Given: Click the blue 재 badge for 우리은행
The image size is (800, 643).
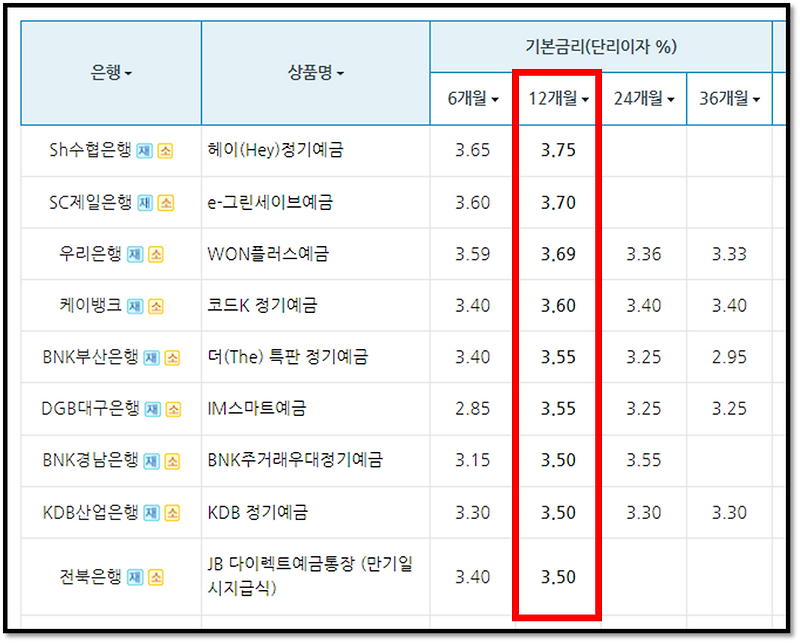Looking at the screenshot, I should pos(135,254).
